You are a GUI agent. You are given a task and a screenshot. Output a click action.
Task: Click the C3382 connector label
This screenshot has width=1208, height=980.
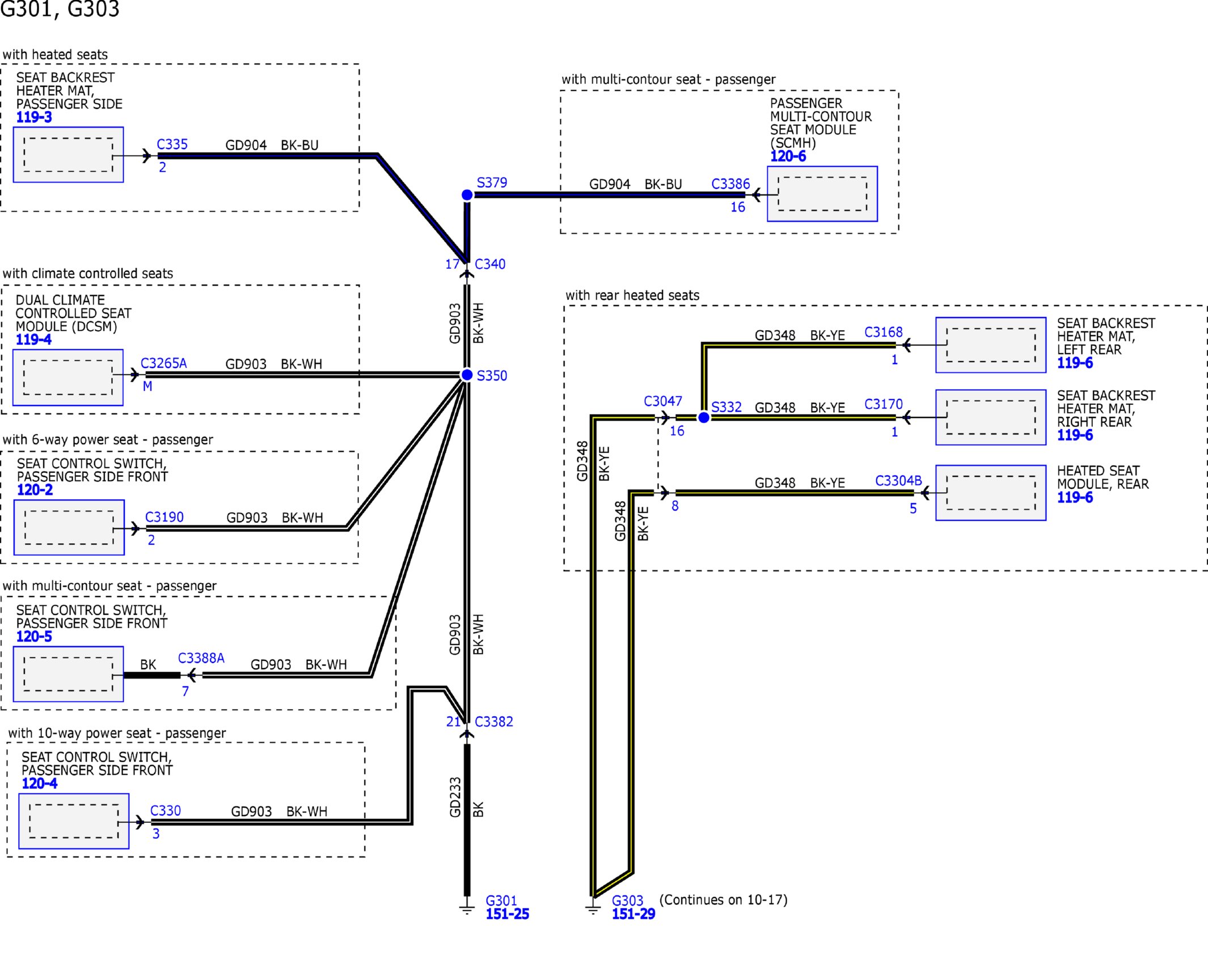click(493, 722)
